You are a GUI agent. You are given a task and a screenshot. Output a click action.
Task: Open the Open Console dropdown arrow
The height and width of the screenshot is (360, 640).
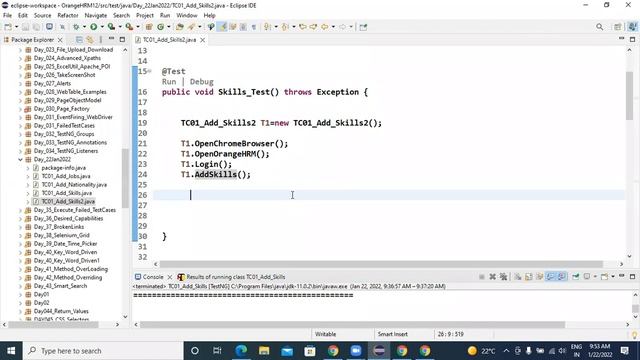click(x=613, y=277)
